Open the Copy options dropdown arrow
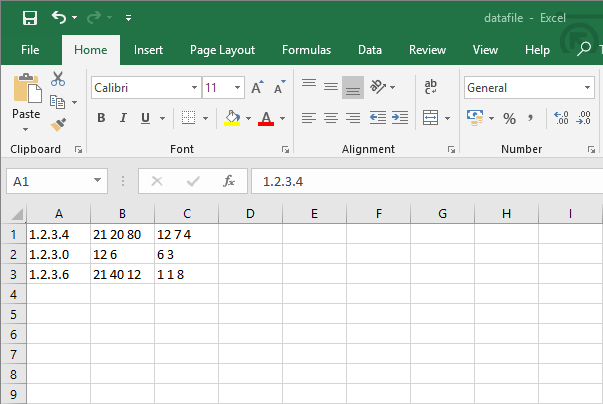Screen dimensions: 603x404 click(x=75, y=102)
